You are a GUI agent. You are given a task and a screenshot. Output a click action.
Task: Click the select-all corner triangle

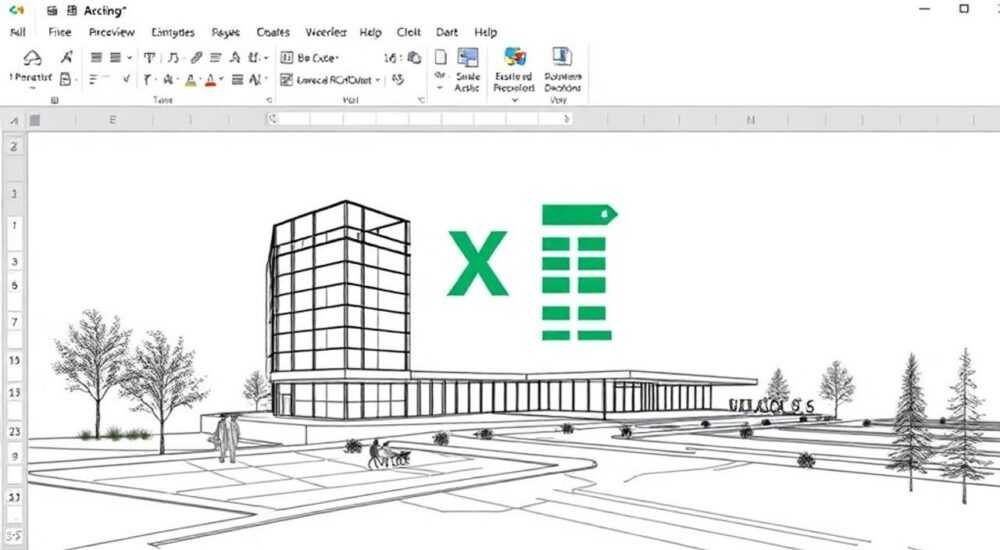tap(14, 121)
